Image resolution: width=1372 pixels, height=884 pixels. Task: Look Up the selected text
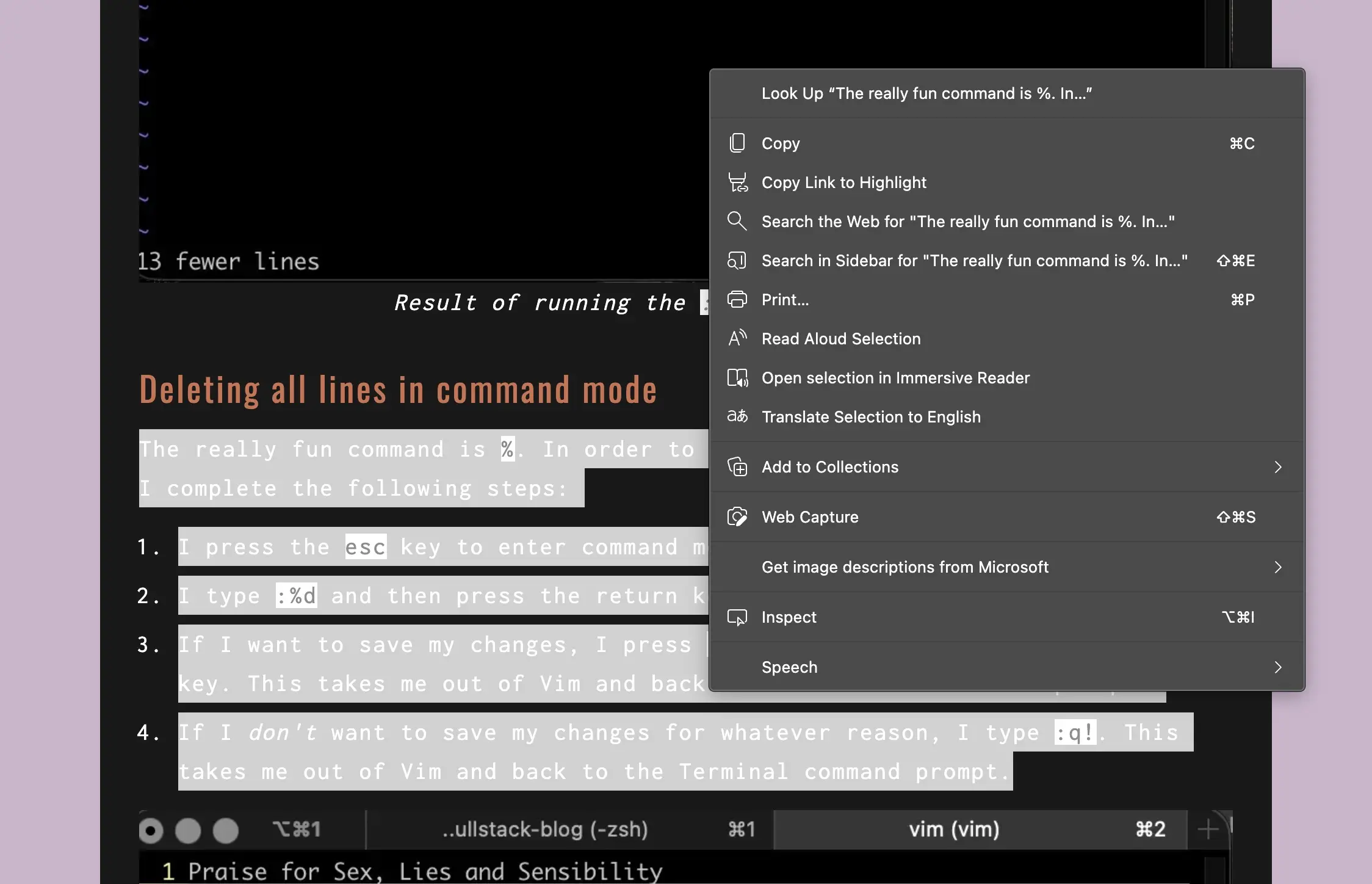click(1007, 93)
